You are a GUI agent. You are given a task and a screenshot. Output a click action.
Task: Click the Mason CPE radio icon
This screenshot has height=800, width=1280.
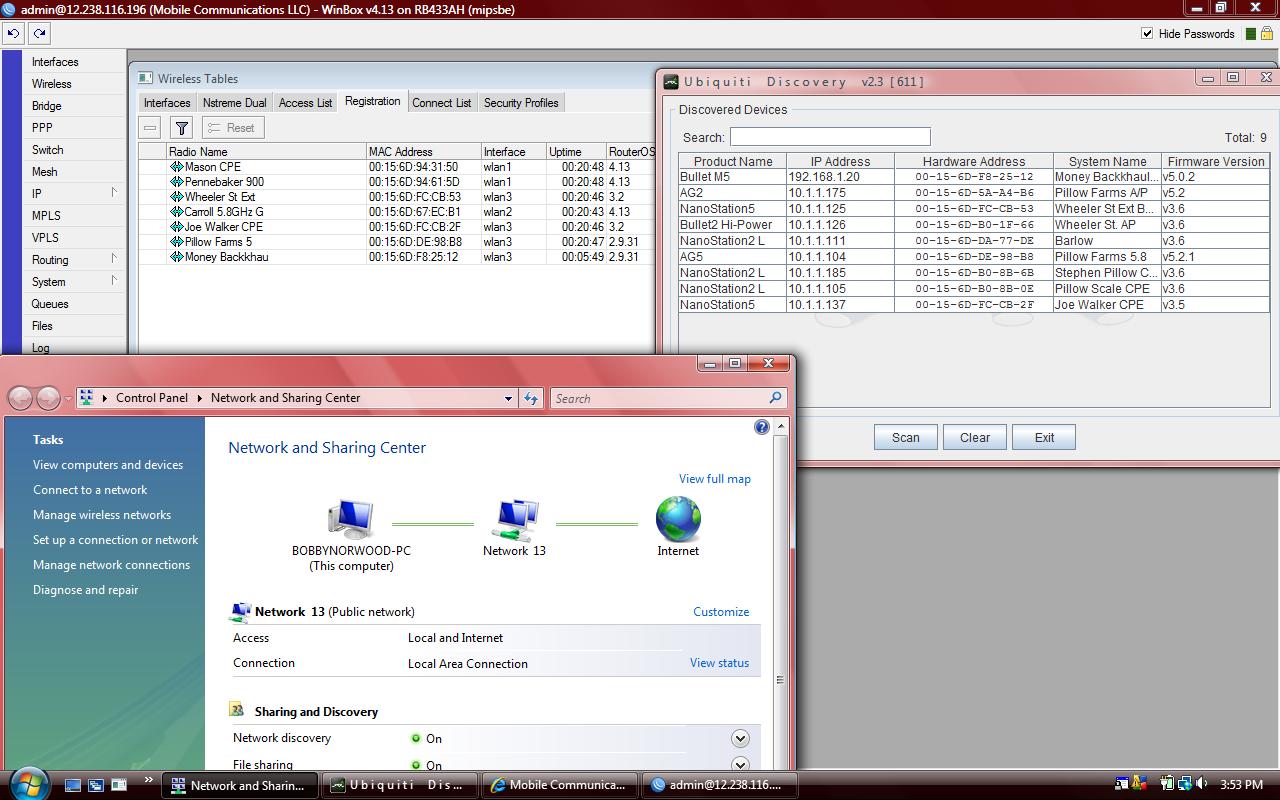[177, 167]
